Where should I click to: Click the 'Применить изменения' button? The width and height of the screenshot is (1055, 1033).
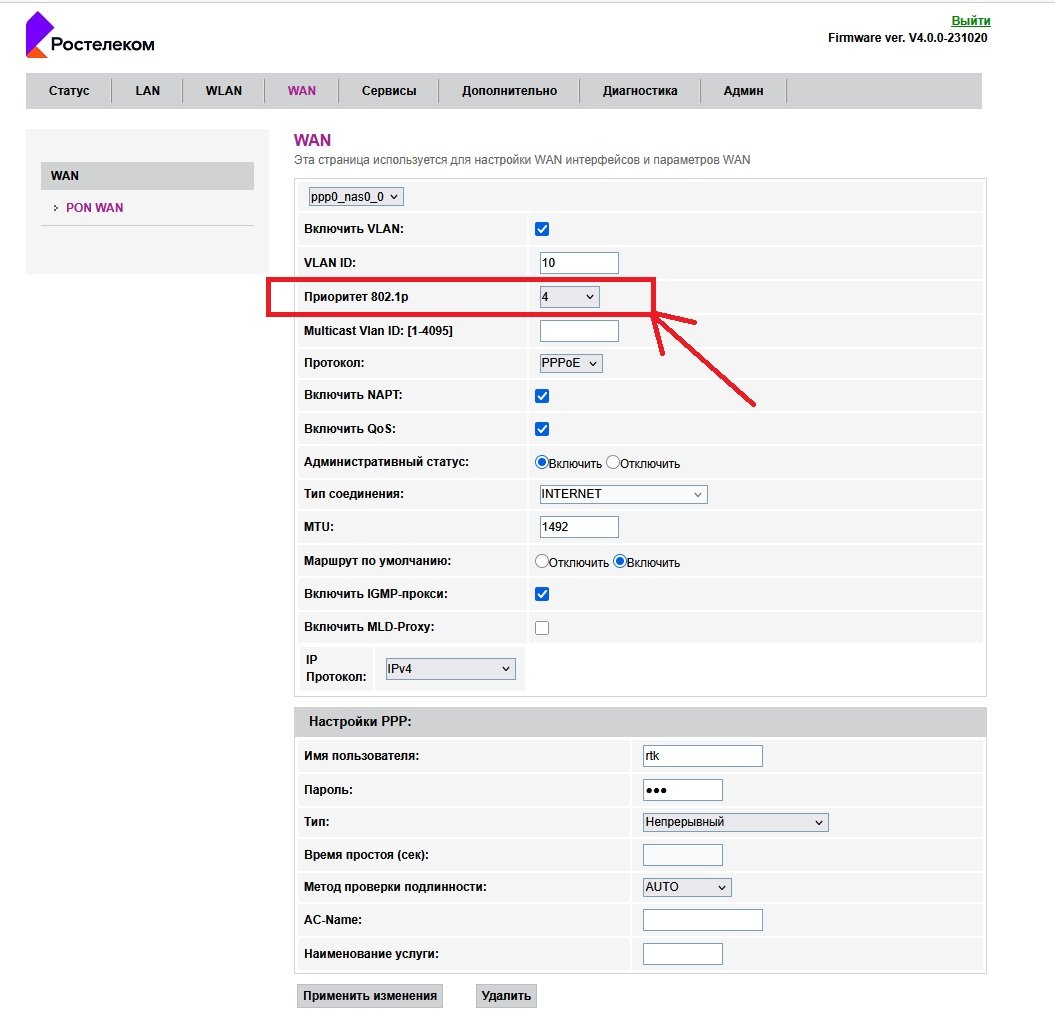pyautogui.click(x=370, y=996)
